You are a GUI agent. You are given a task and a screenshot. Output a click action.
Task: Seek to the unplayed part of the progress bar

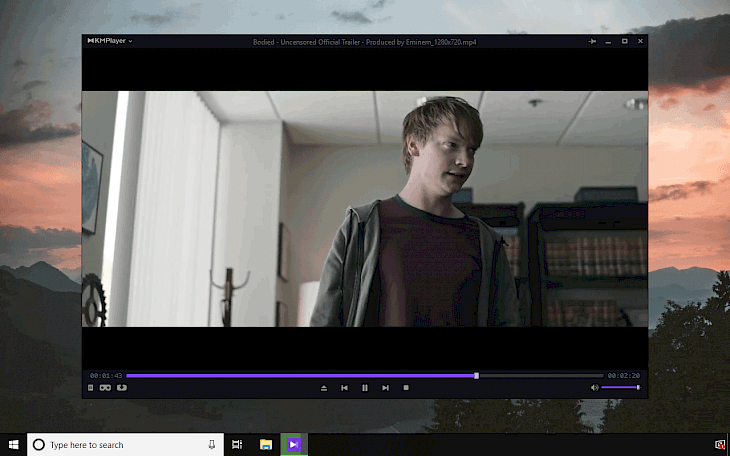[x=541, y=375]
